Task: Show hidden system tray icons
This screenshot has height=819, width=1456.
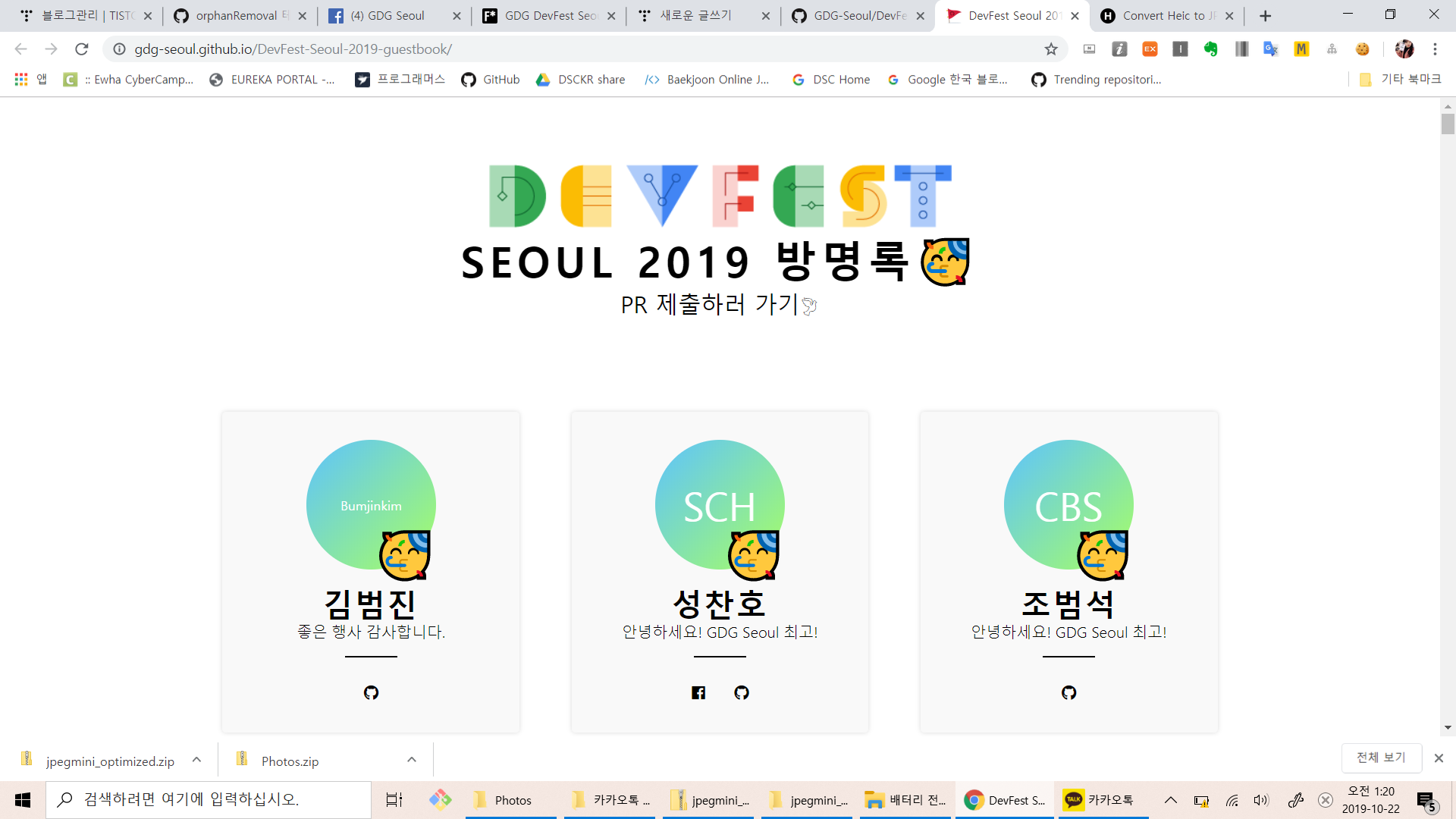Action: pyautogui.click(x=1171, y=800)
